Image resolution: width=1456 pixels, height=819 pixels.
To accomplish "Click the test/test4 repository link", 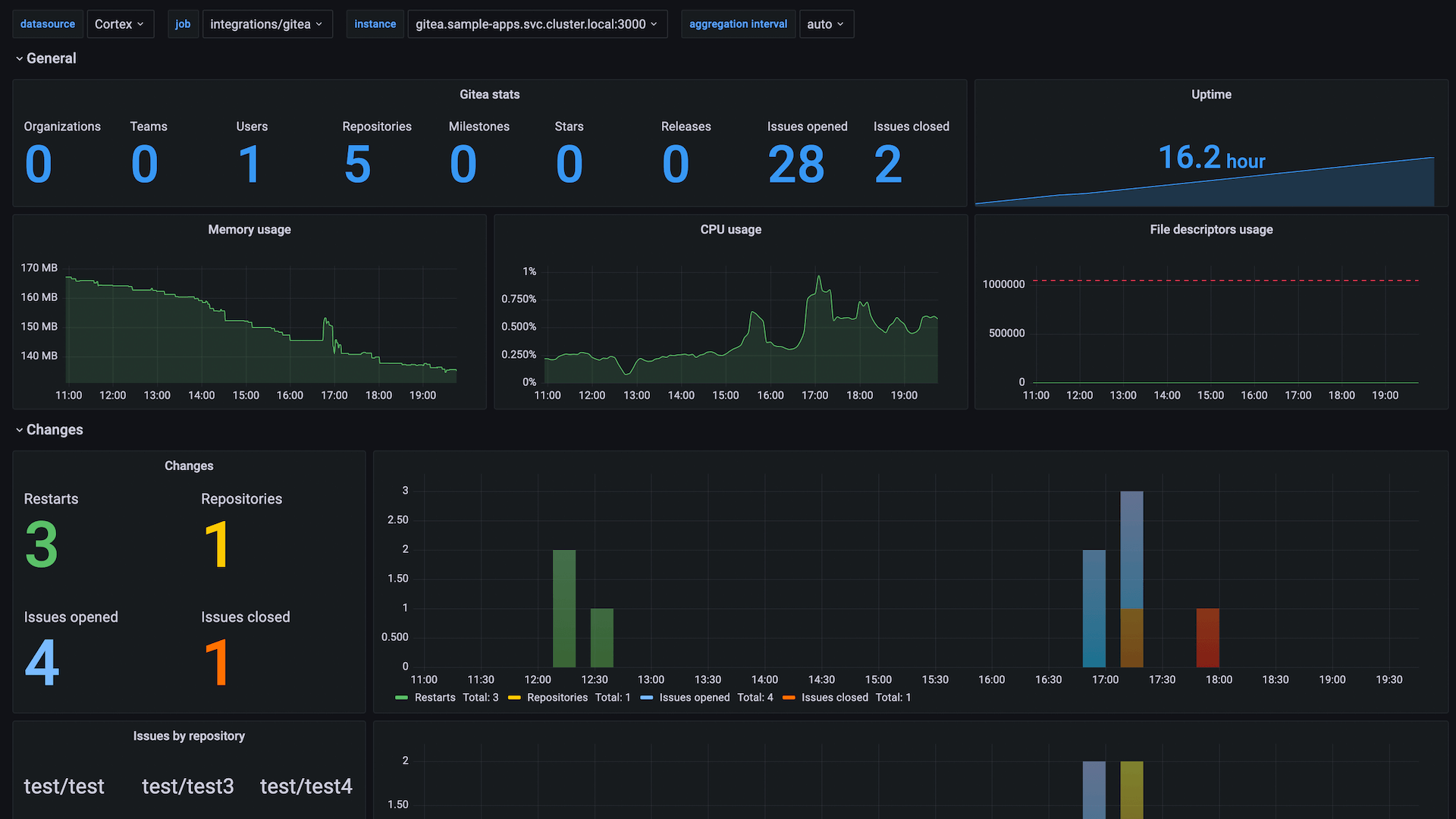I will (306, 786).
